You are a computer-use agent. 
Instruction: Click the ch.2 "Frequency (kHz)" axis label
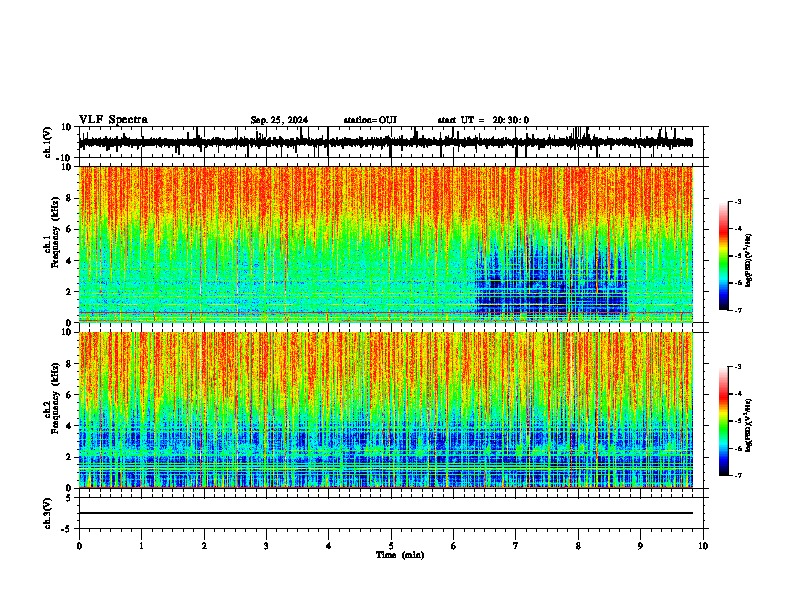point(55,398)
